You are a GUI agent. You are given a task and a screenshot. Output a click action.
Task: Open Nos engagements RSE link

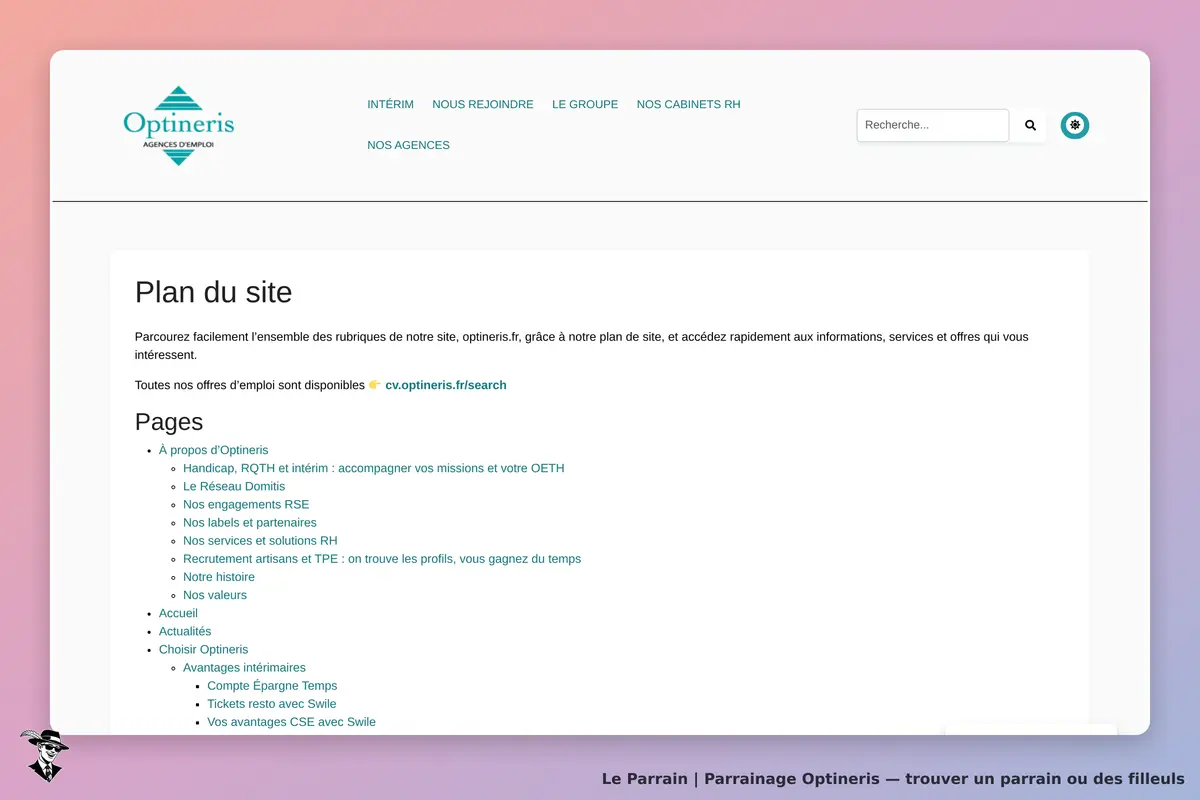click(246, 504)
